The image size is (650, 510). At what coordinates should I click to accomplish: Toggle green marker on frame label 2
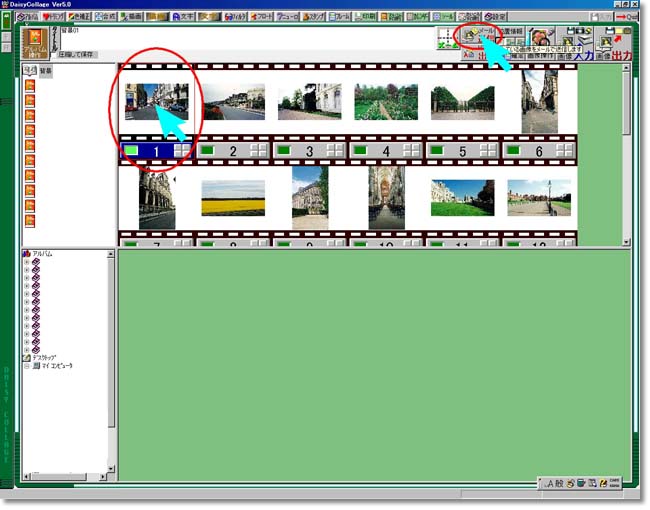point(207,150)
